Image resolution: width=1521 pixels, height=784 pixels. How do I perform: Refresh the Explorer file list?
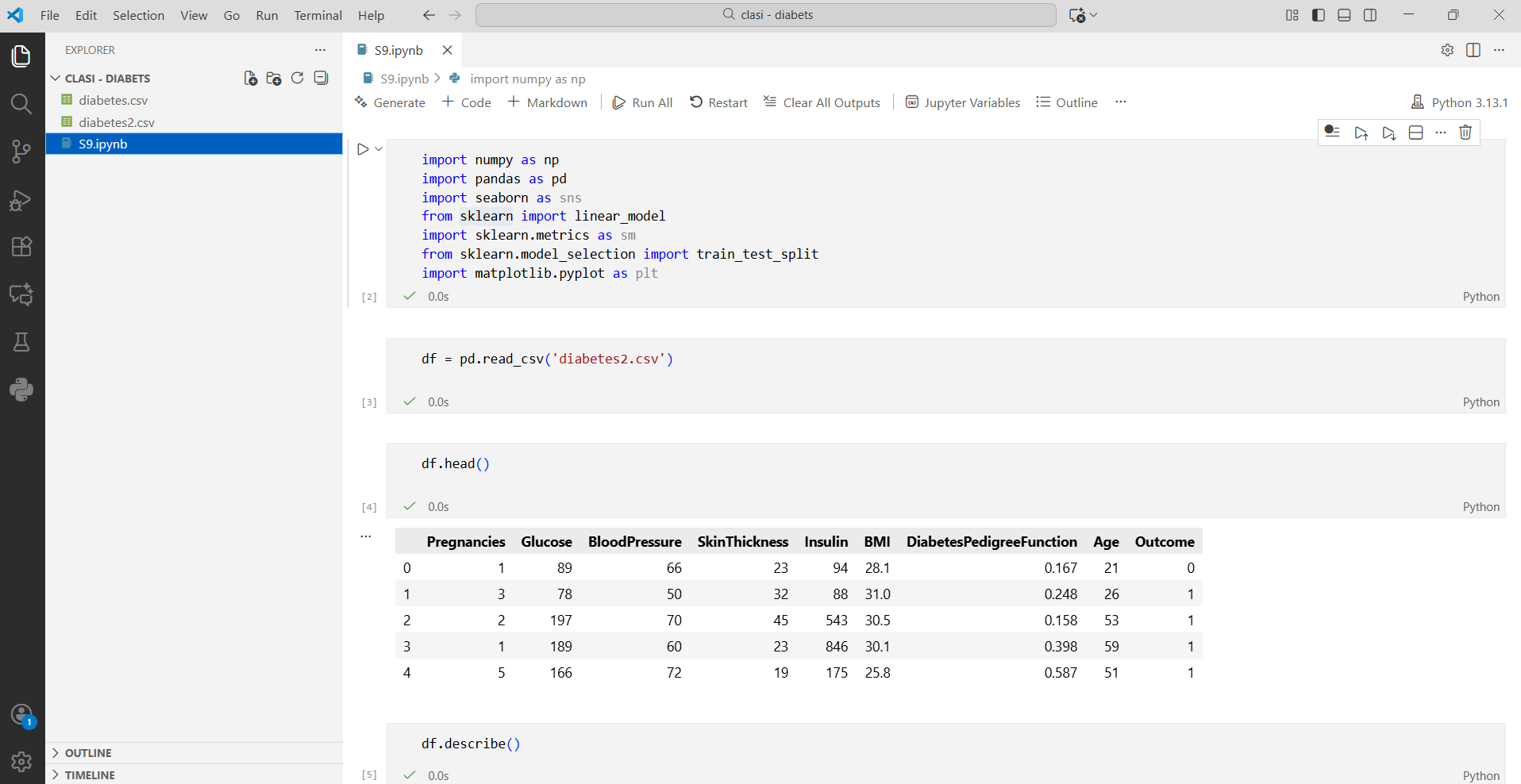tap(298, 78)
